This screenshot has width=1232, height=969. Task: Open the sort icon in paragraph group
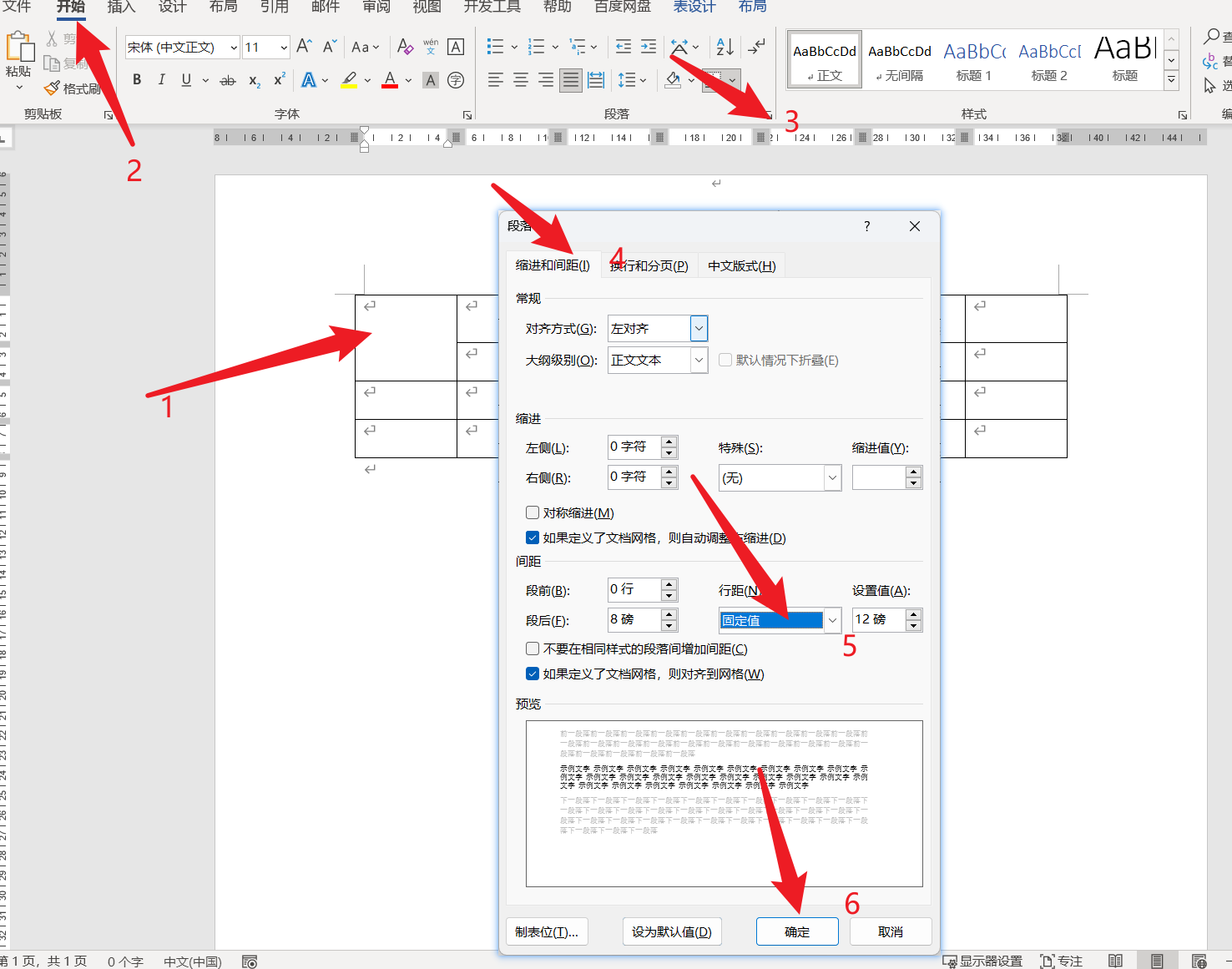click(725, 47)
